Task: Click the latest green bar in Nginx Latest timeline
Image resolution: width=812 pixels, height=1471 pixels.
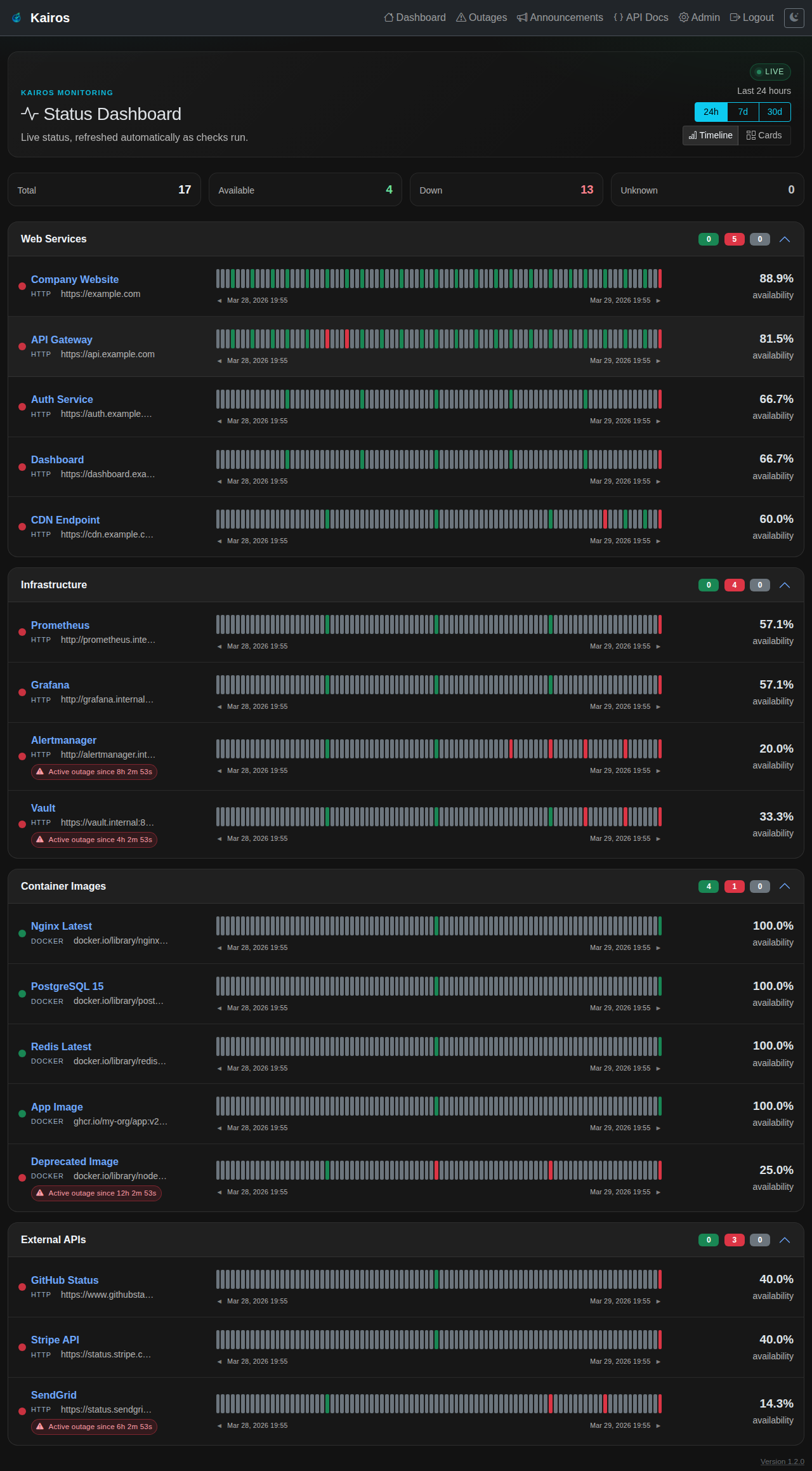Action: [660, 926]
